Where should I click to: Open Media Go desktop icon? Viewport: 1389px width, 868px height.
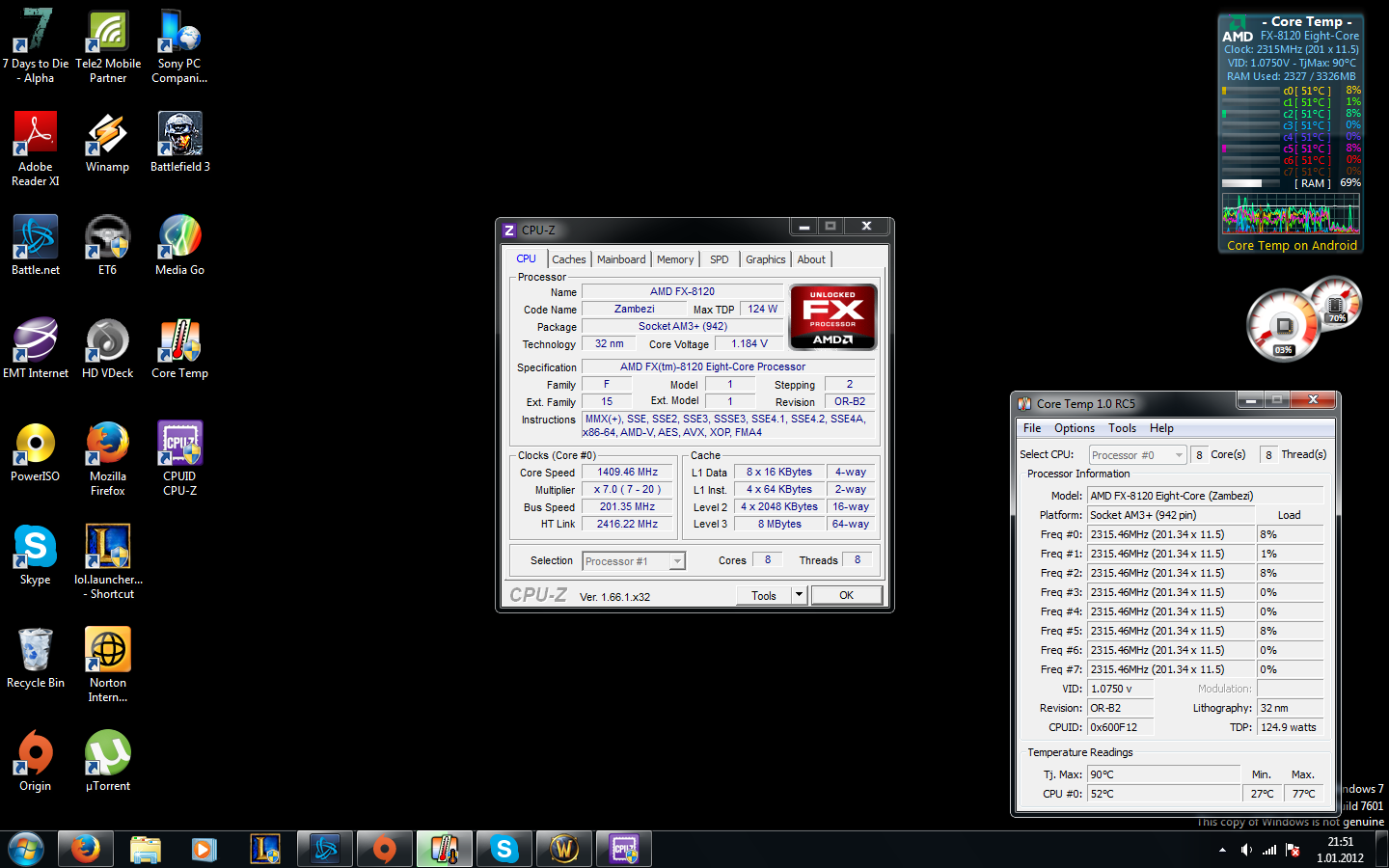(179, 246)
